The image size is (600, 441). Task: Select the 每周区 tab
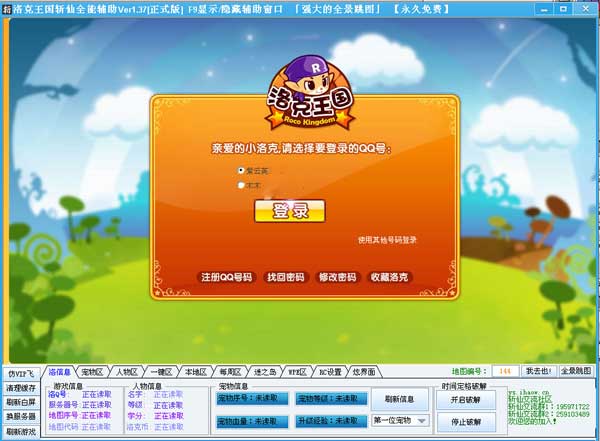[x=230, y=372]
